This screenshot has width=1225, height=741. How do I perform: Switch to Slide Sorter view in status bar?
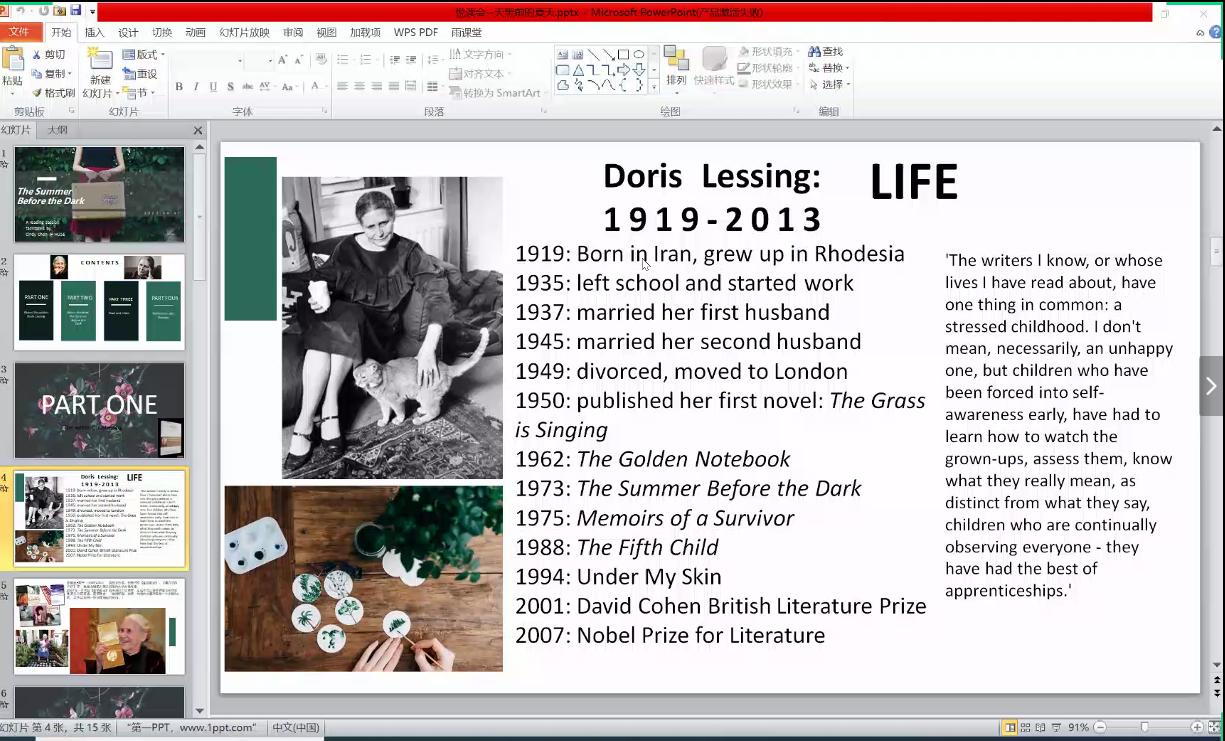[x=1026, y=727]
